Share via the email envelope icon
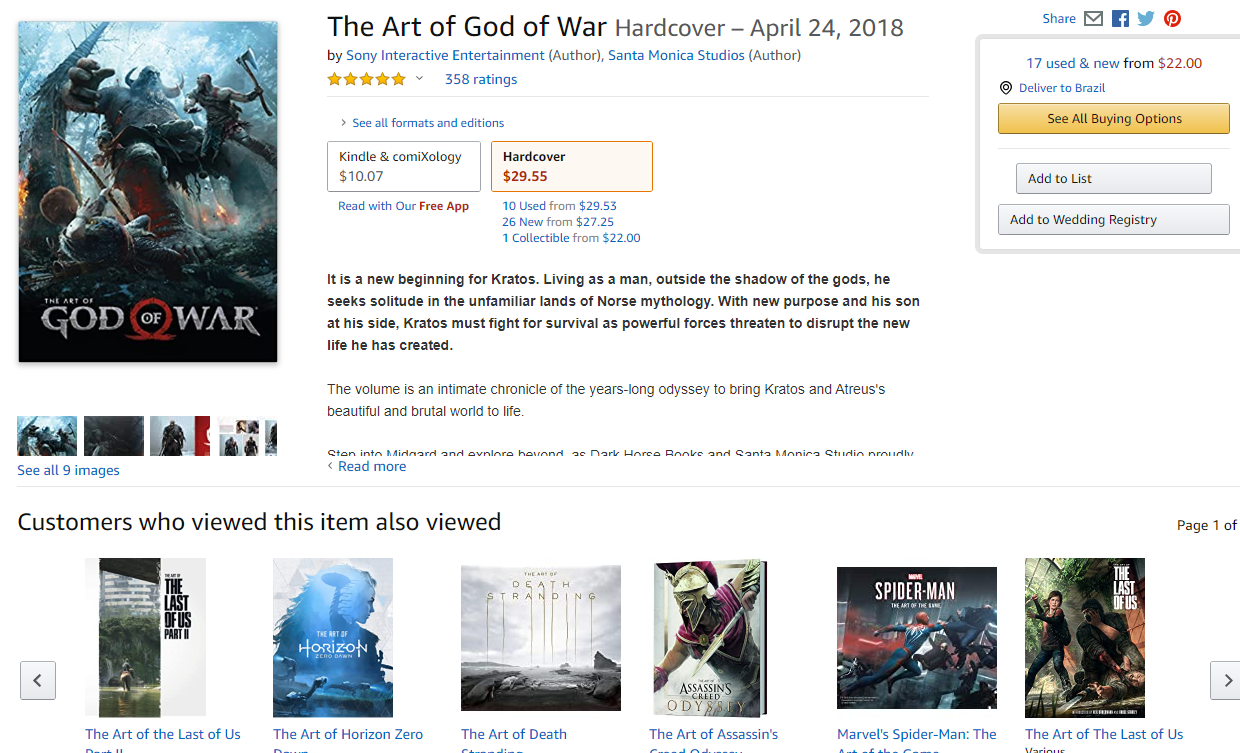 pos(1093,19)
